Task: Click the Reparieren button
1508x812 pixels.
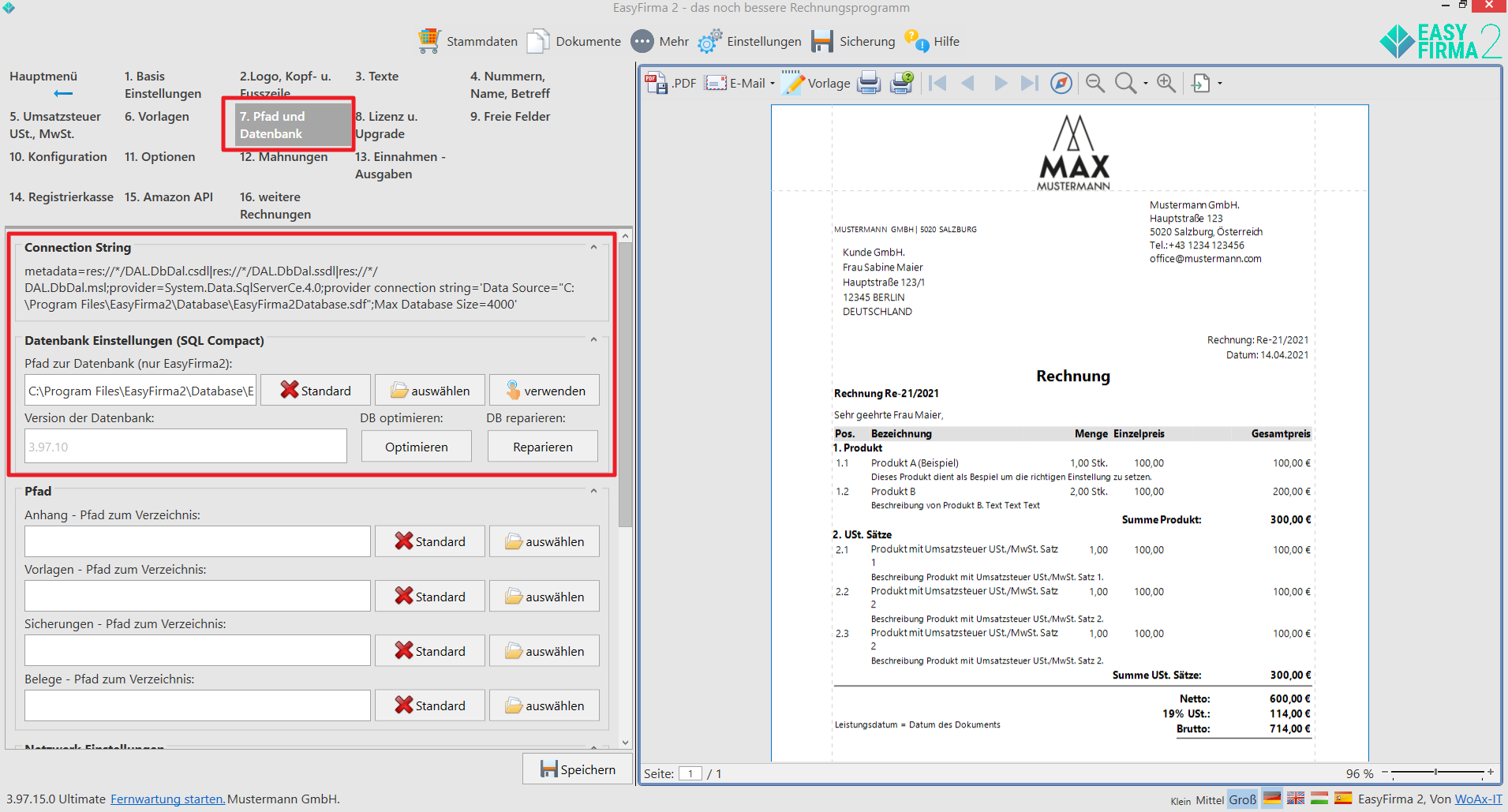Action: tap(543, 447)
